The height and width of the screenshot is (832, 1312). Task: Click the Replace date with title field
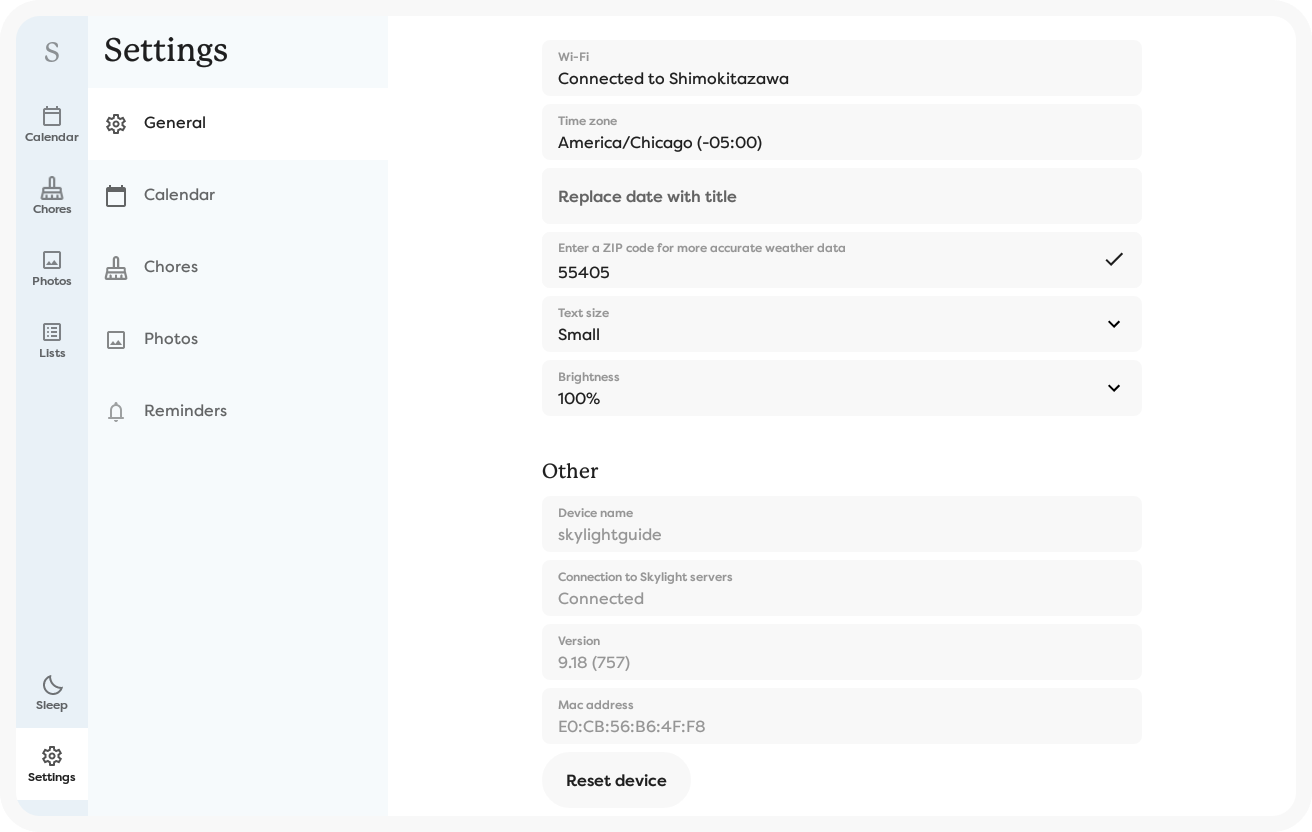841,196
